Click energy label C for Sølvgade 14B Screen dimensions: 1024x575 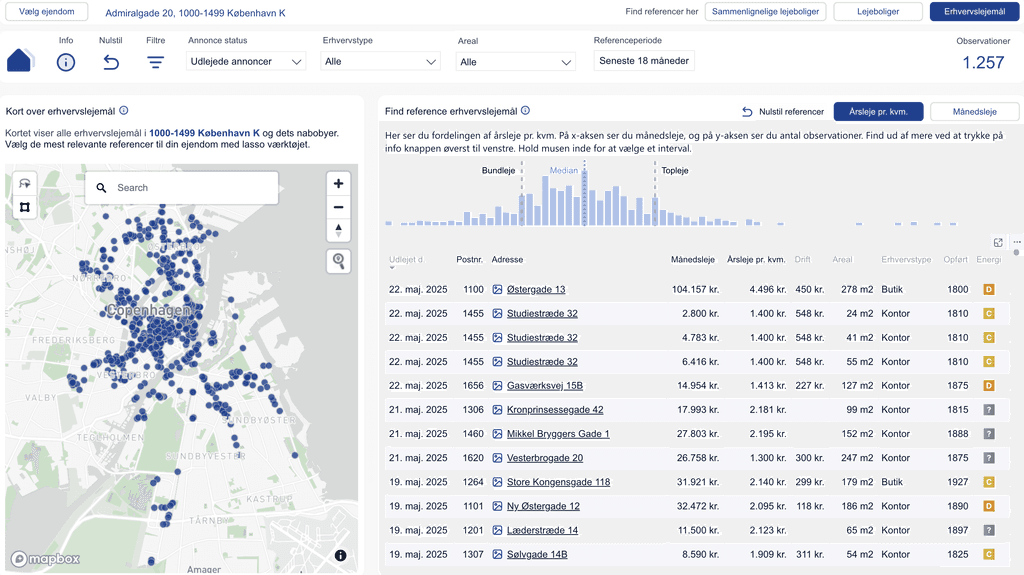[989, 554]
